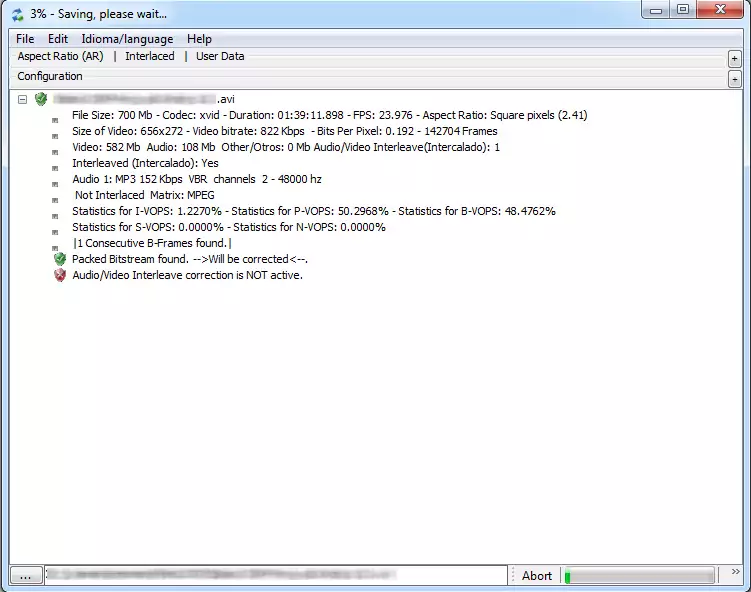
Task: Expand the Configuration panel with plus button
Action: pos(735,79)
